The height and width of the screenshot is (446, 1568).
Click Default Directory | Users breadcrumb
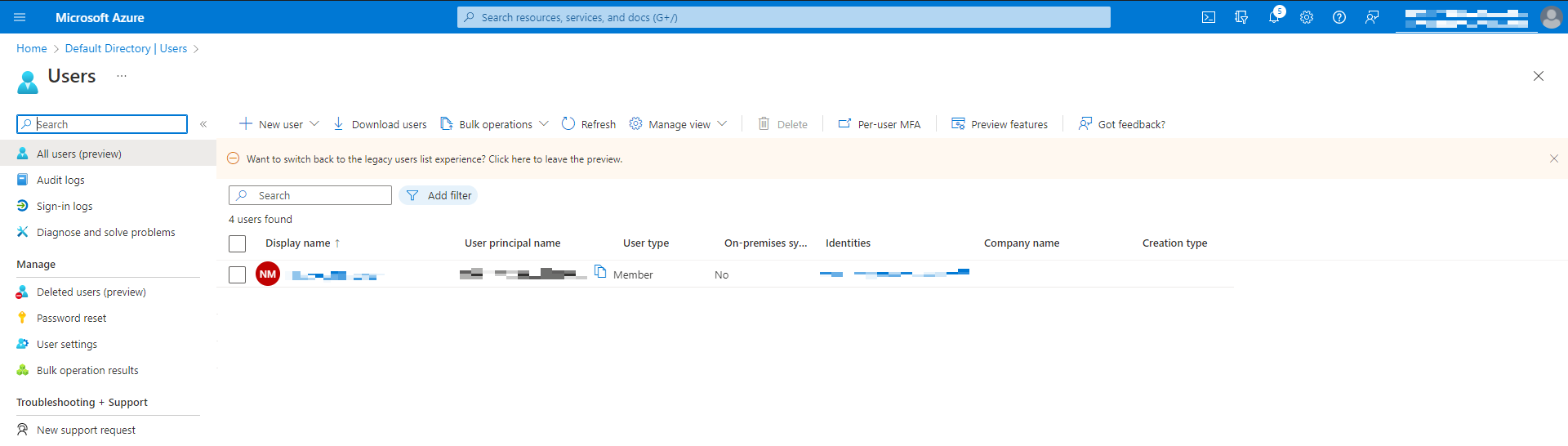point(126,48)
